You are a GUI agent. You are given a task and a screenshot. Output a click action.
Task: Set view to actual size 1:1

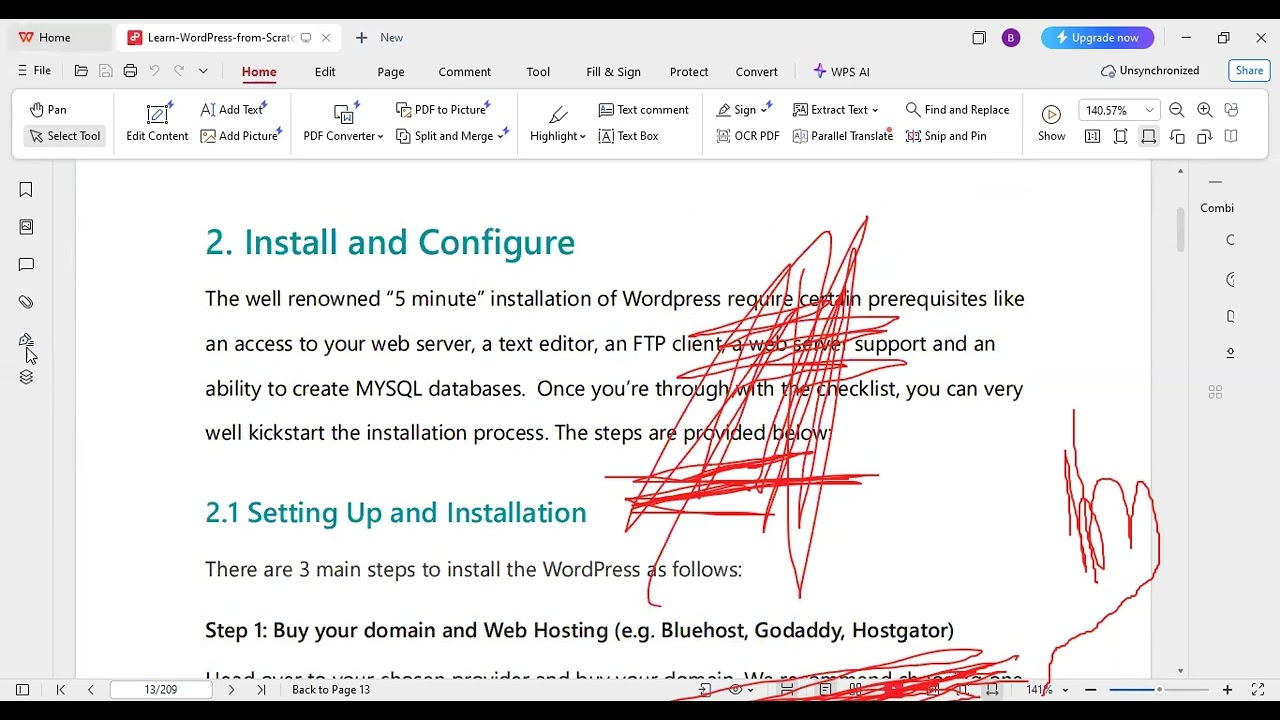[x=1092, y=136]
